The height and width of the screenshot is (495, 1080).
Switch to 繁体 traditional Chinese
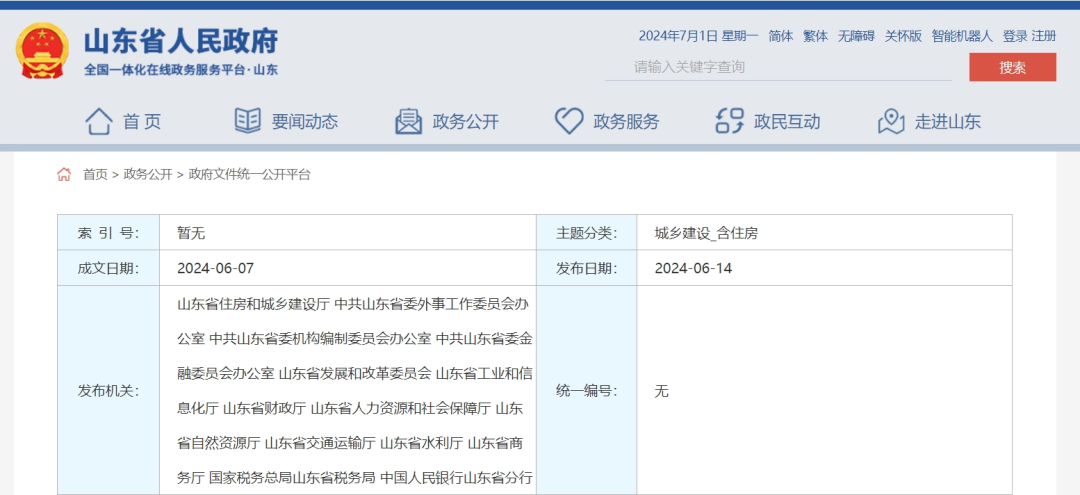[815, 36]
